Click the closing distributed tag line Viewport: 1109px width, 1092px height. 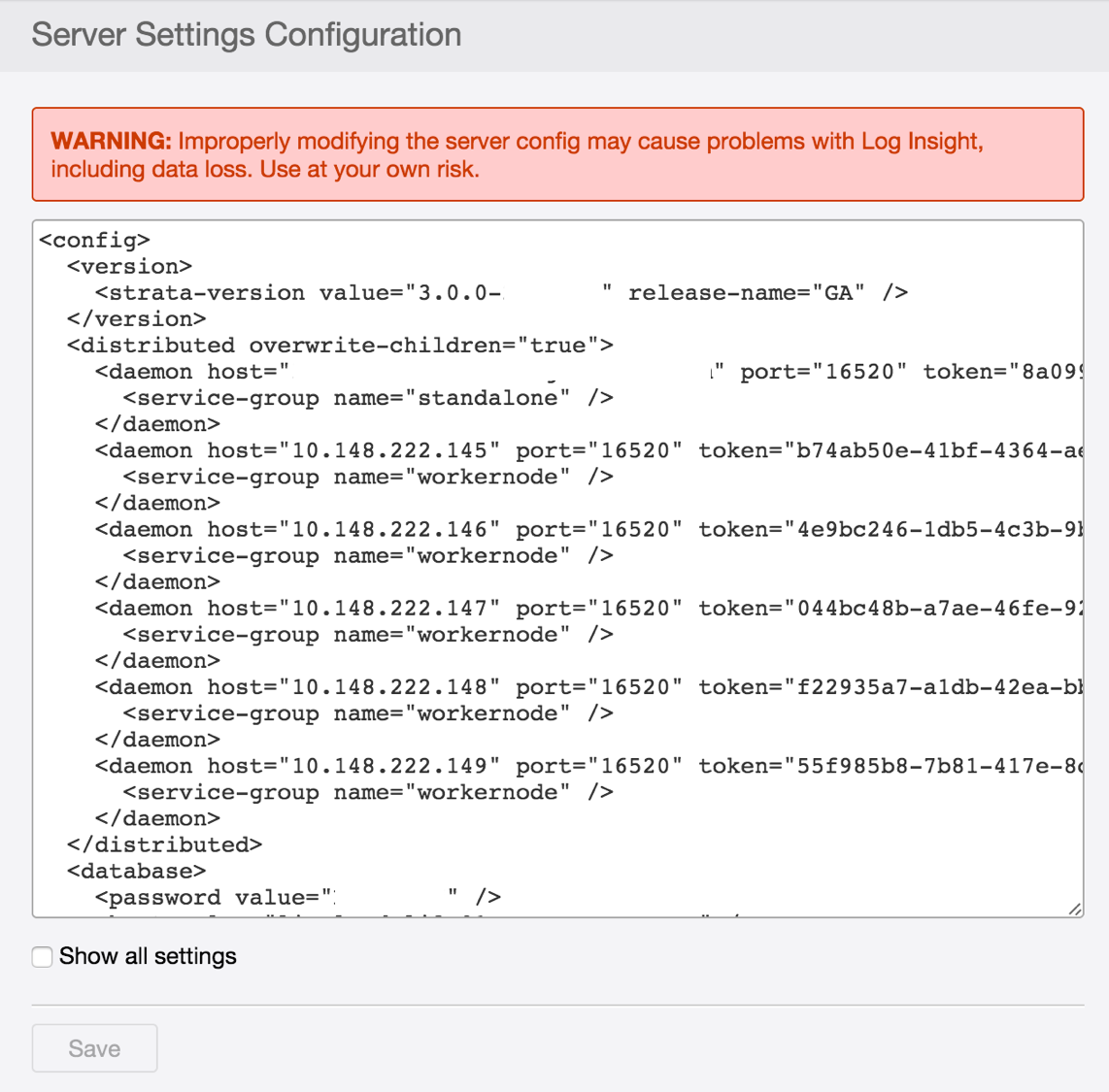tap(164, 844)
